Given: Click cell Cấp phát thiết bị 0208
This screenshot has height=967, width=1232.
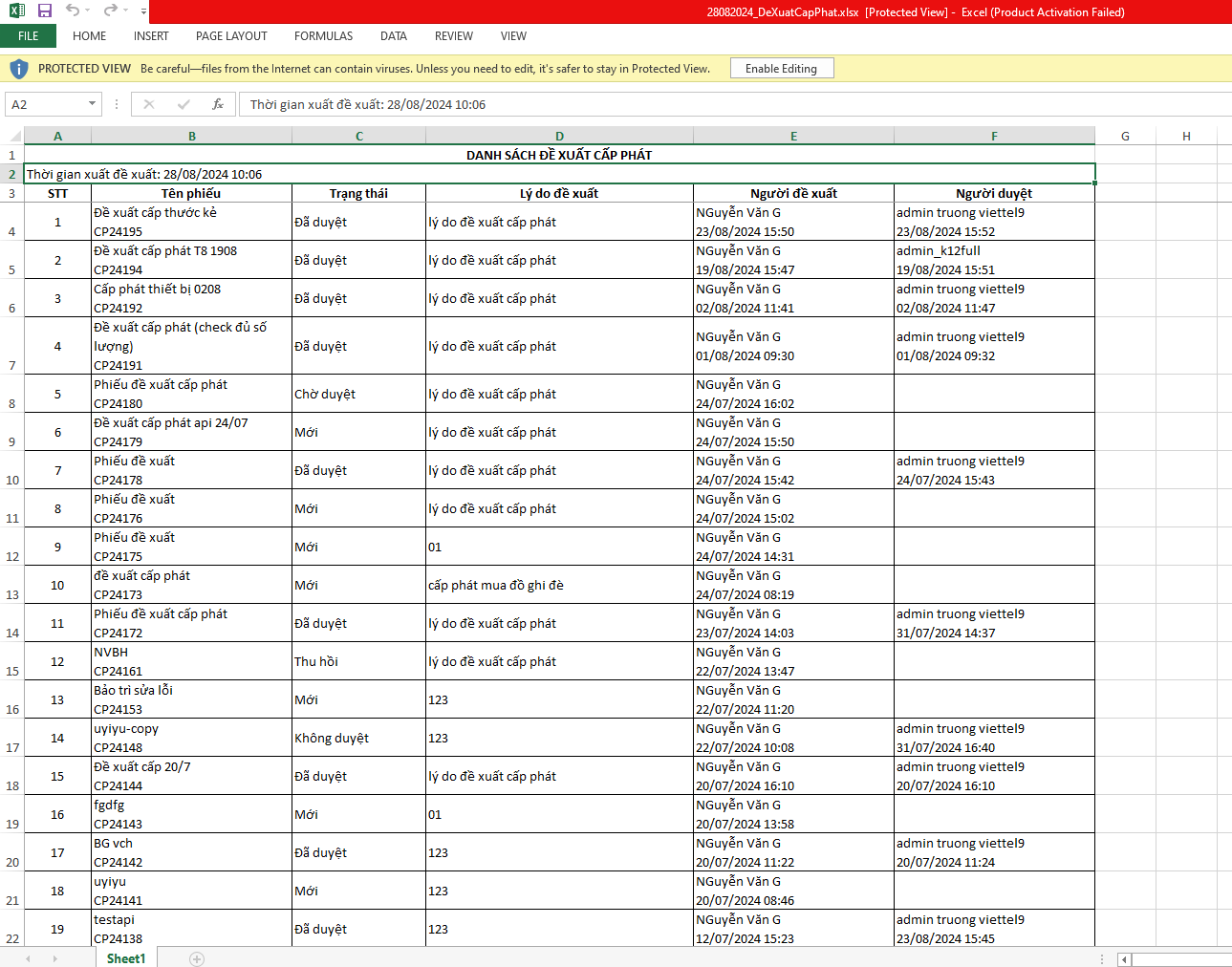Looking at the screenshot, I should point(191,298).
